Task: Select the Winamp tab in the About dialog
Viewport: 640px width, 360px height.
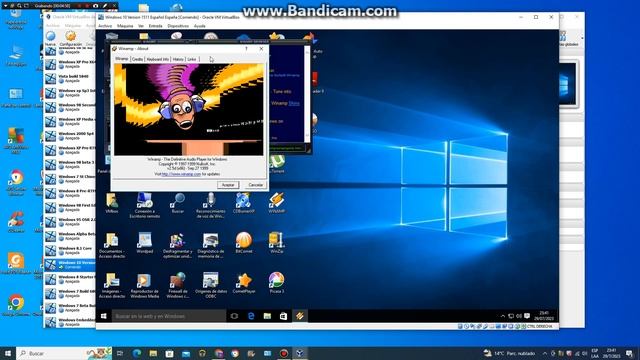Action: click(x=122, y=59)
